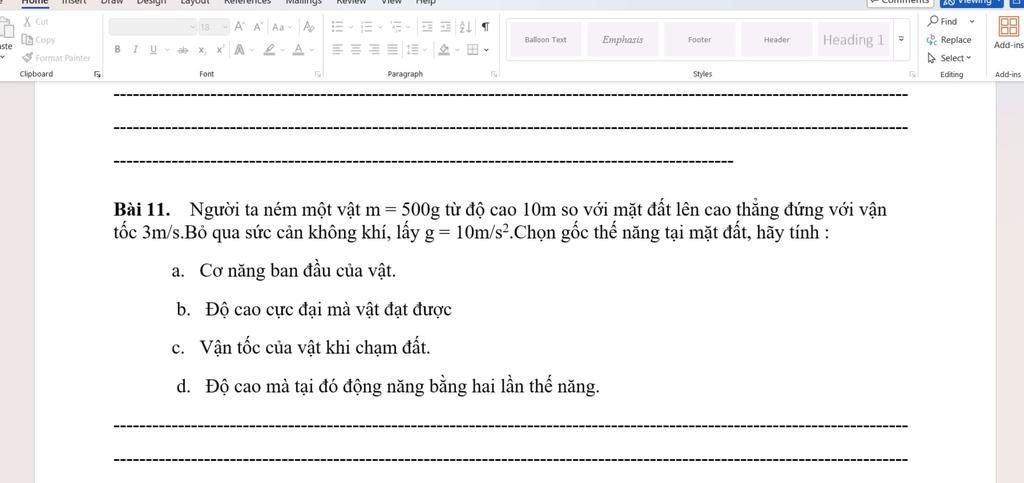Open the Font dialog launcher
The height and width of the screenshot is (483, 1024).
pyautogui.click(x=318, y=74)
